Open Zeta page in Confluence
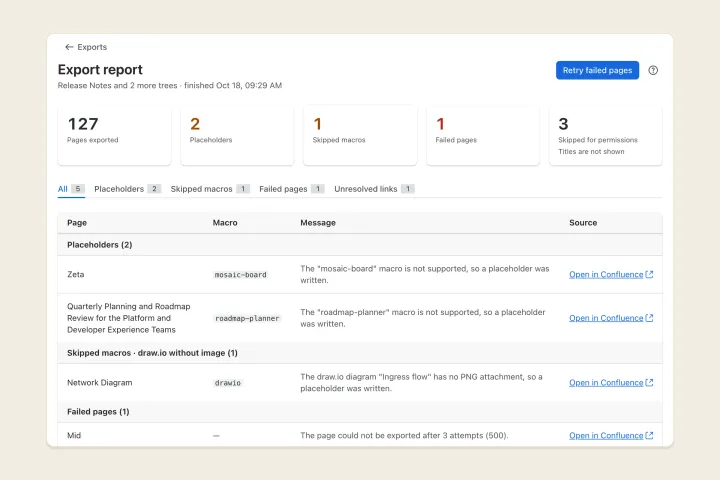Screen dimensions: 720x480 tap(606, 274)
